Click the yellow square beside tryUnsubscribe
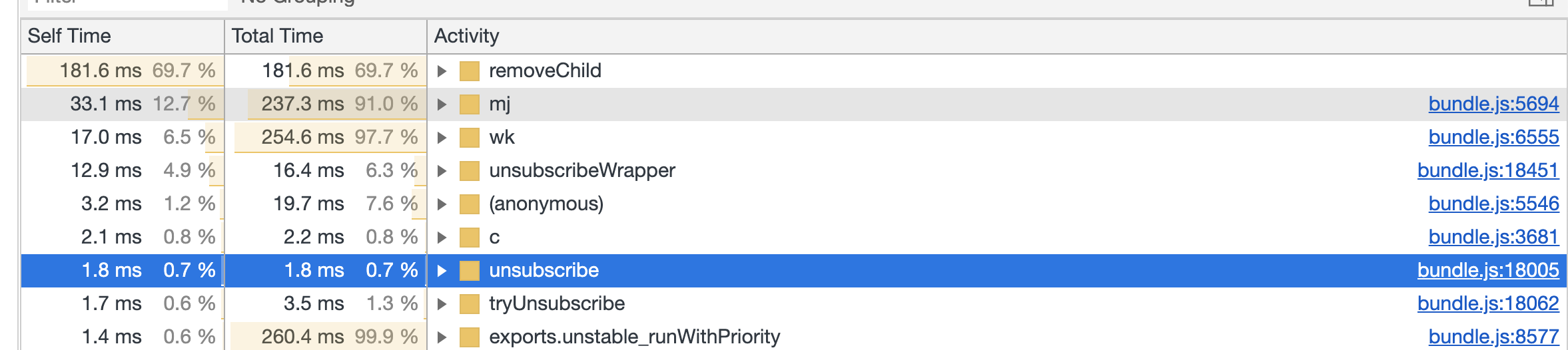Screen dimensions: 1568x350 470,304
